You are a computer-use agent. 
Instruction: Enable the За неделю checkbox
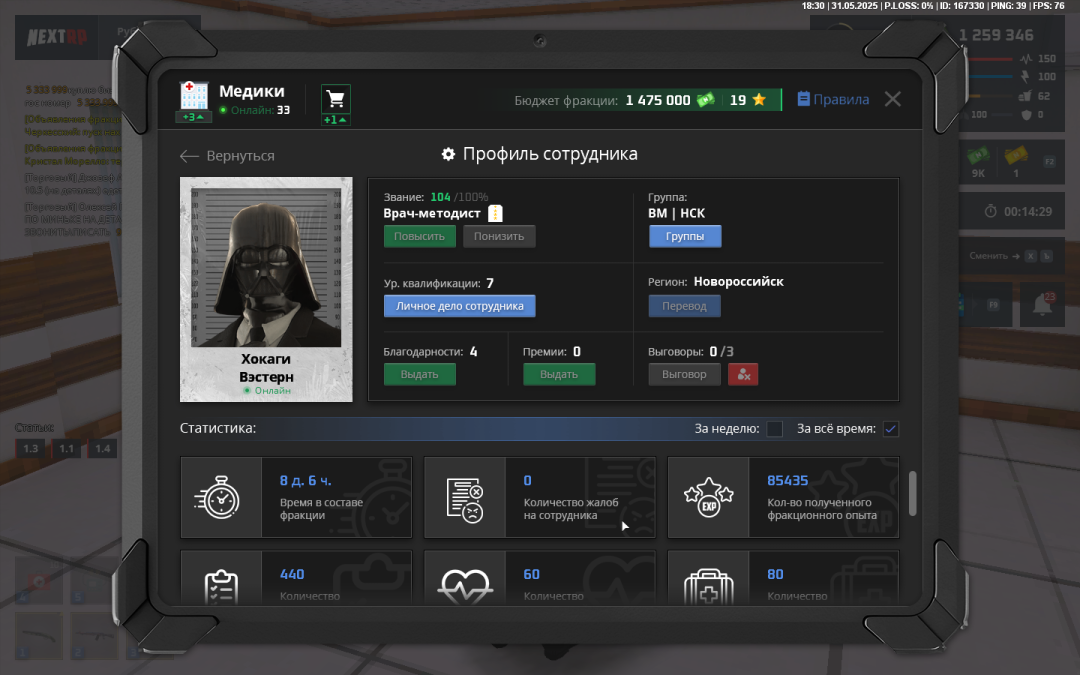click(x=774, y=429)
